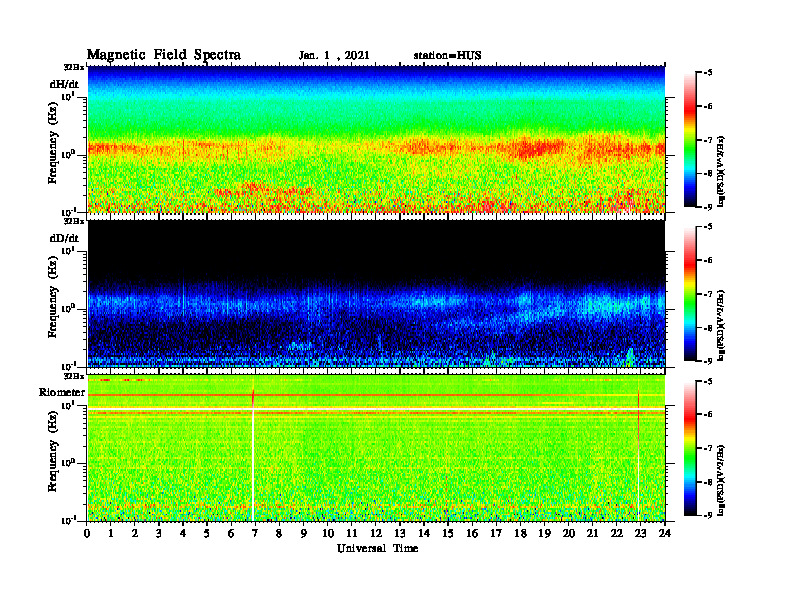The height and width of the screenshot is (612, 792).
Task: Select hour "22" on the time axis
Action: pos(617,533)
